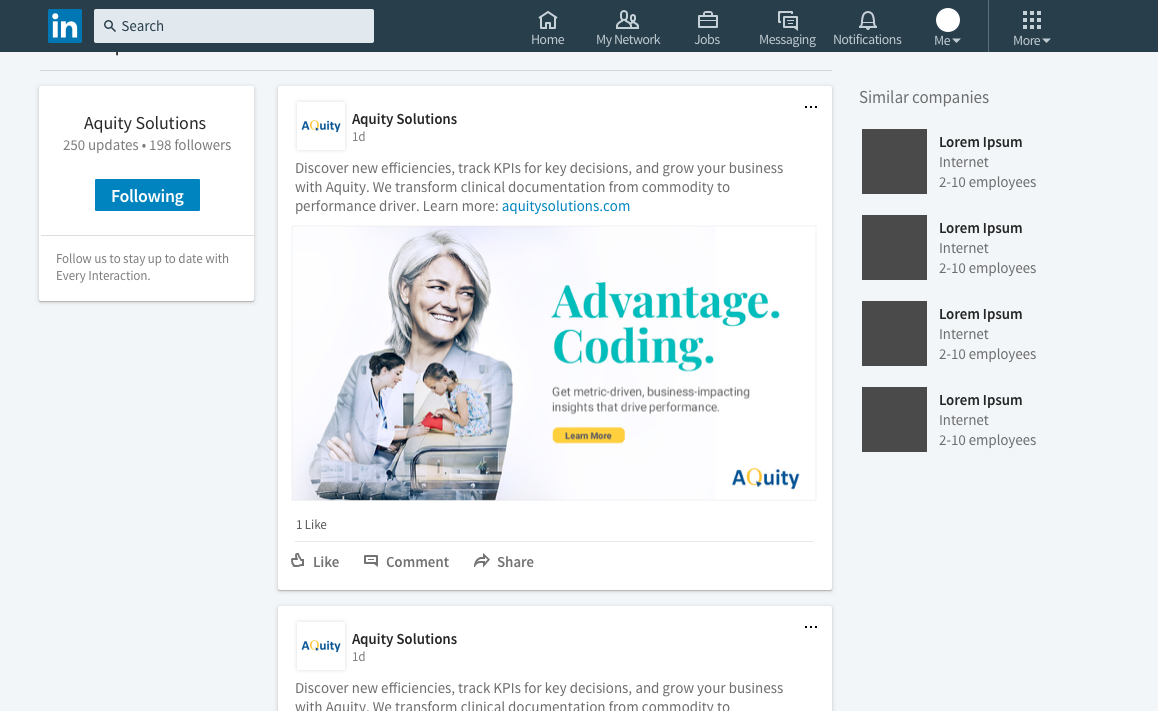The width and height of the screenshot is (1158, 711).
Task: Click '1d' timestamp on first post
Action: coord(358,137)
